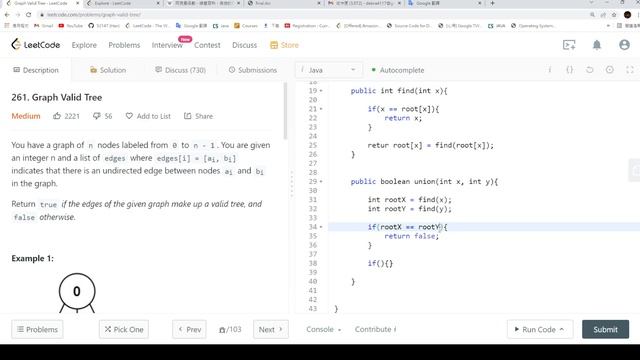Image resolution: width=640 pixels, height=360 pixels.
Task: Collapse code fold at line 29
Action: [321, 182]
